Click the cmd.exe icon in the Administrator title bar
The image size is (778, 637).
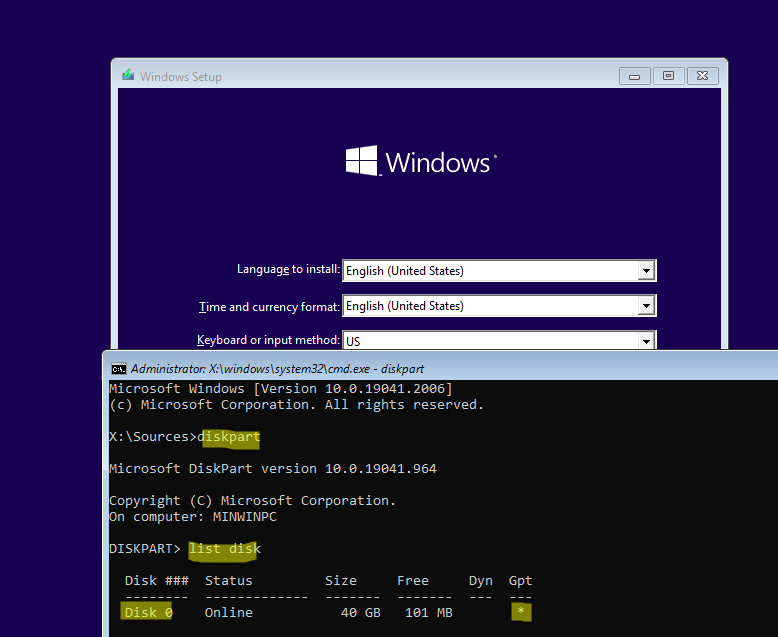coord(119,369)
